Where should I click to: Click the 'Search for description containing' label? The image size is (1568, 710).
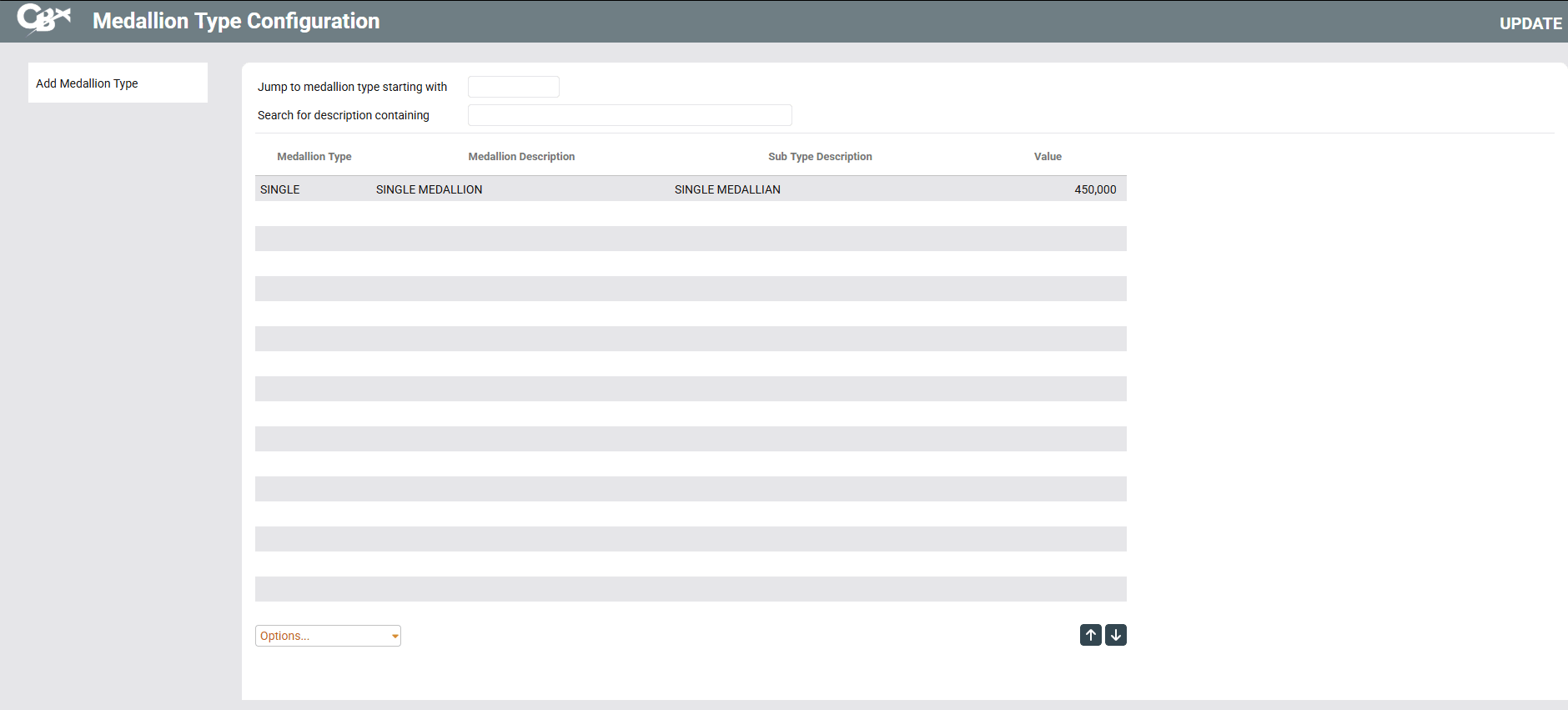(343, 115)
